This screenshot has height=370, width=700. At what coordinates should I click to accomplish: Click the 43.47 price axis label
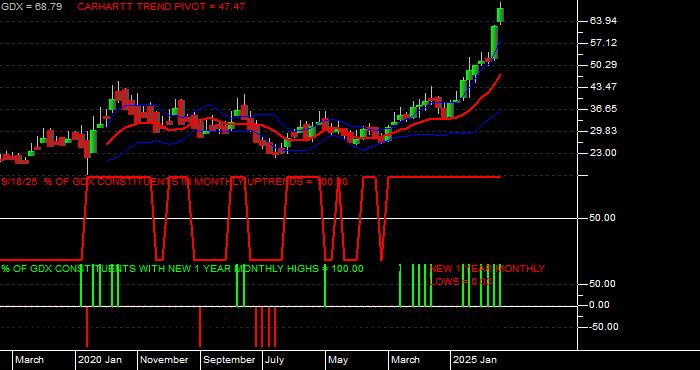coord(602,87)
